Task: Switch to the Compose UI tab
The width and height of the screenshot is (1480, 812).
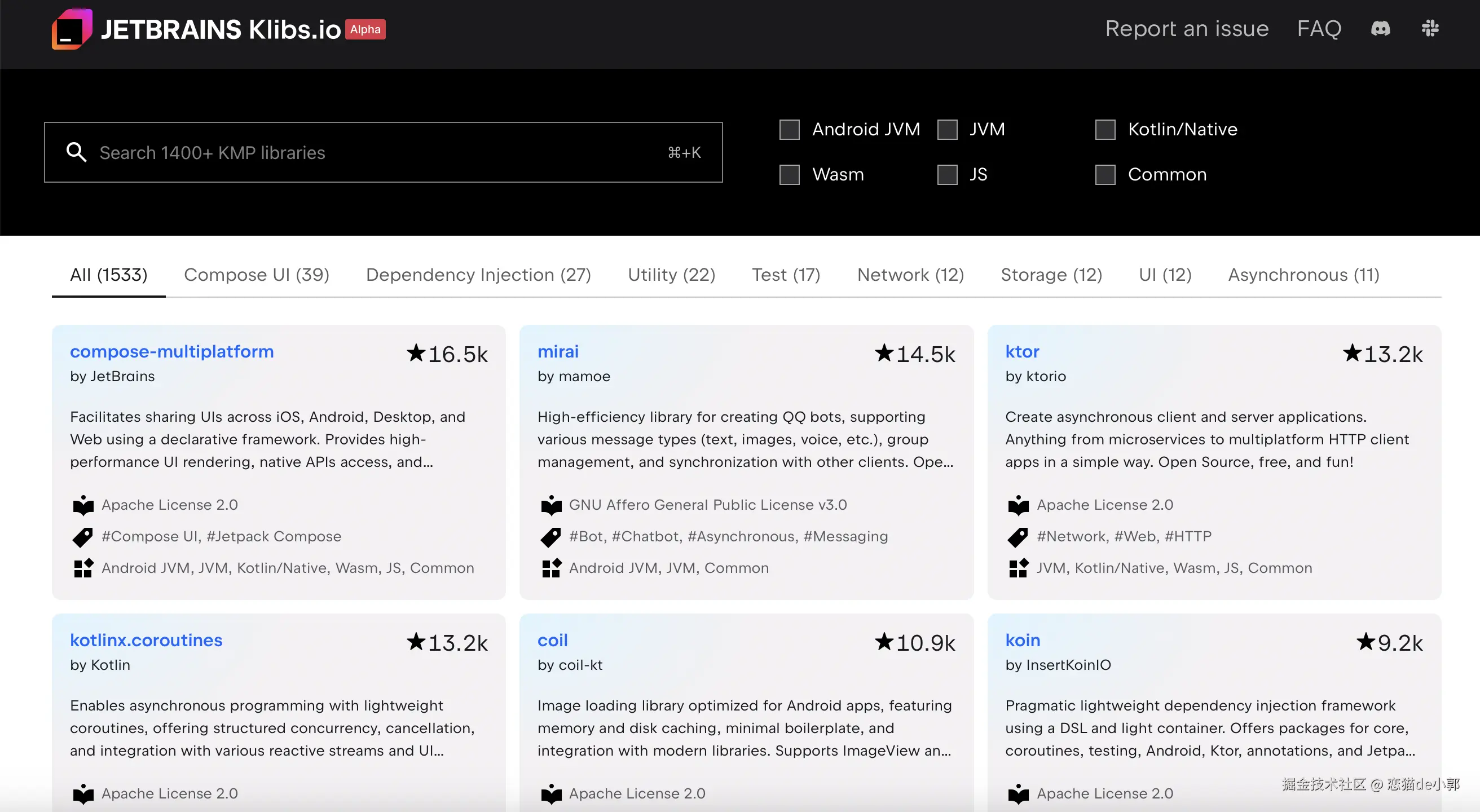Action: 256,275
